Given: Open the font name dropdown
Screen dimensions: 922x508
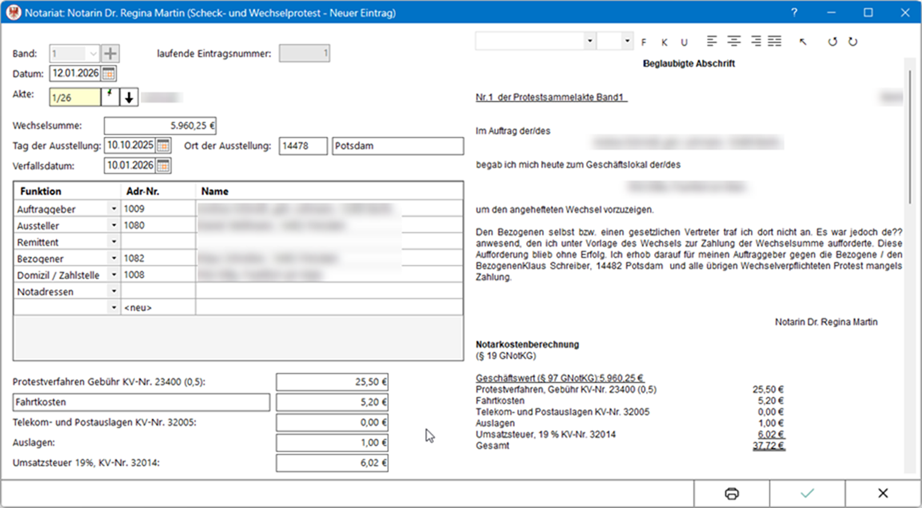Looking at the screenshot, I should coord(589,41).
